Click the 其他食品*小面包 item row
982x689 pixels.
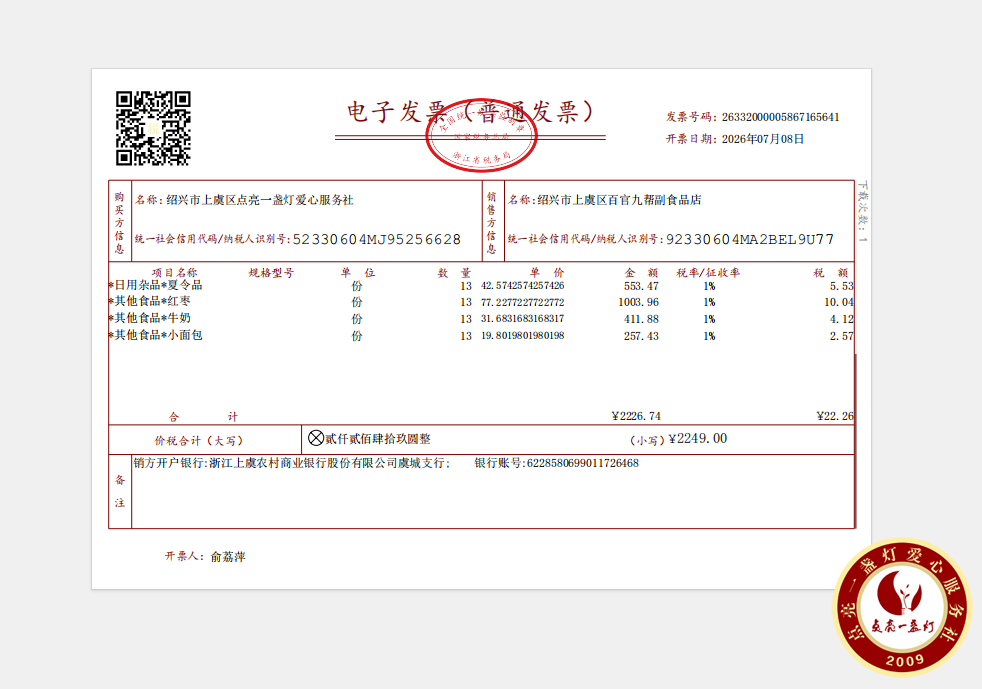pos(481,336)
